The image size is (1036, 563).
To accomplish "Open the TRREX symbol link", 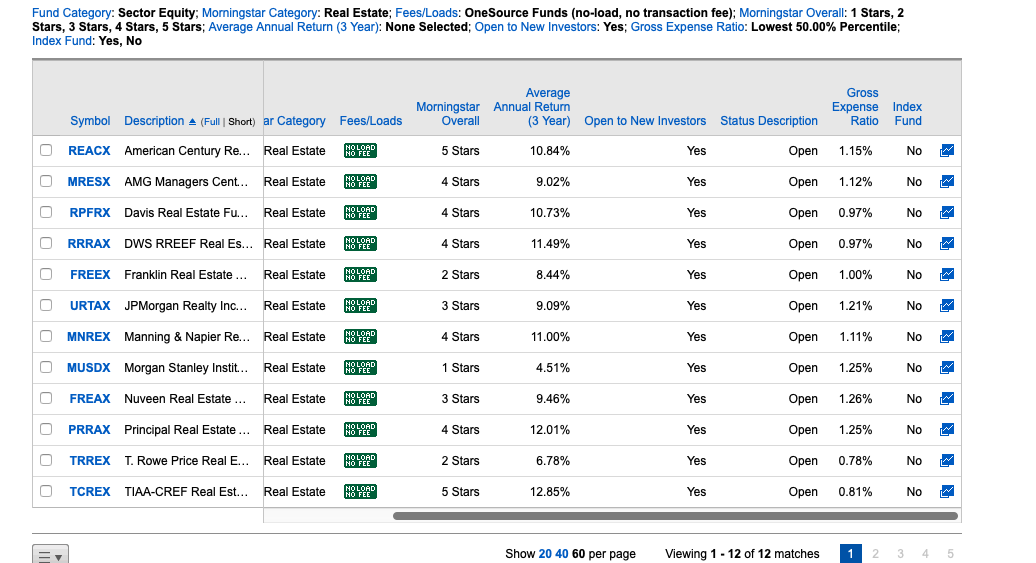I will (x=90, y=461).
